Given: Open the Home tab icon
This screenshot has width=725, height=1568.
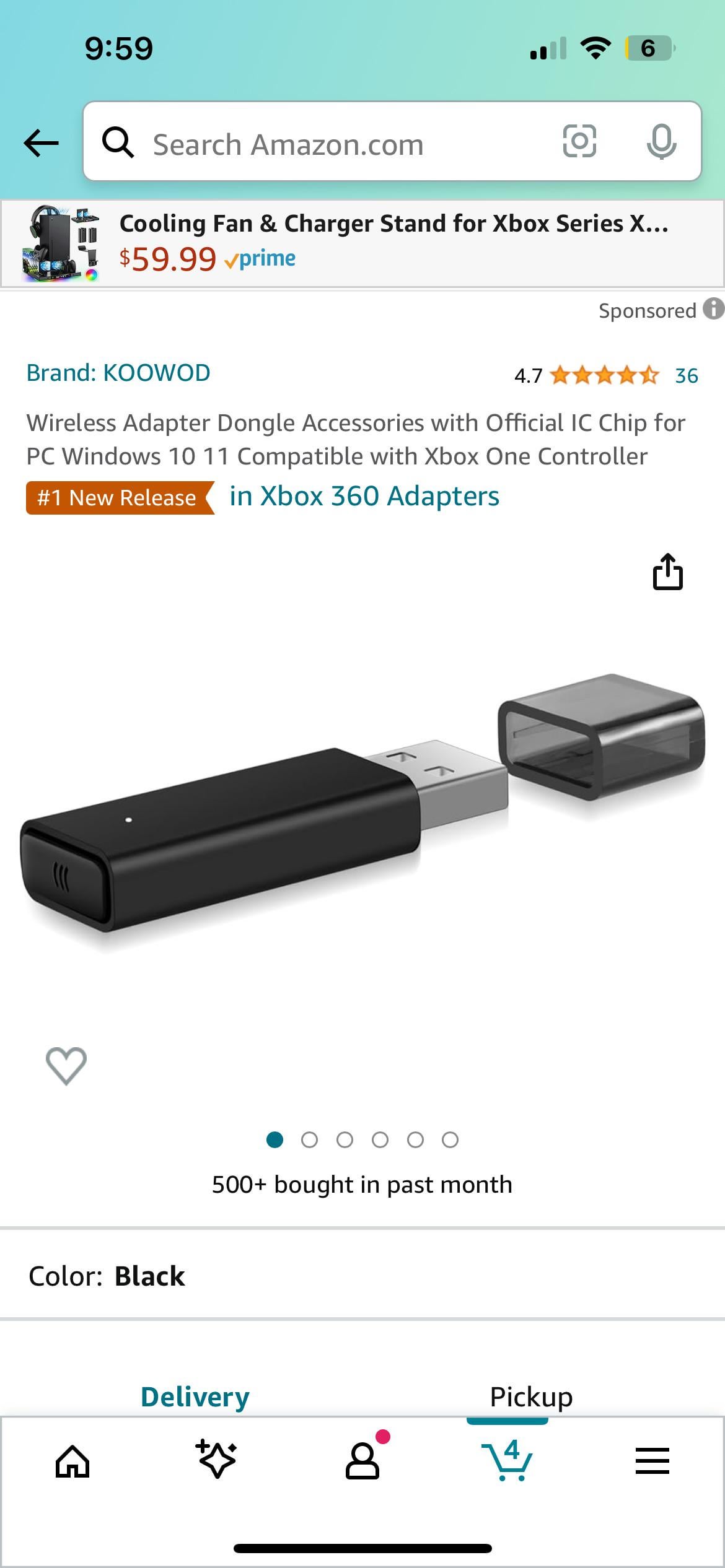Looking at the screenshot, I should (72, 1461).
